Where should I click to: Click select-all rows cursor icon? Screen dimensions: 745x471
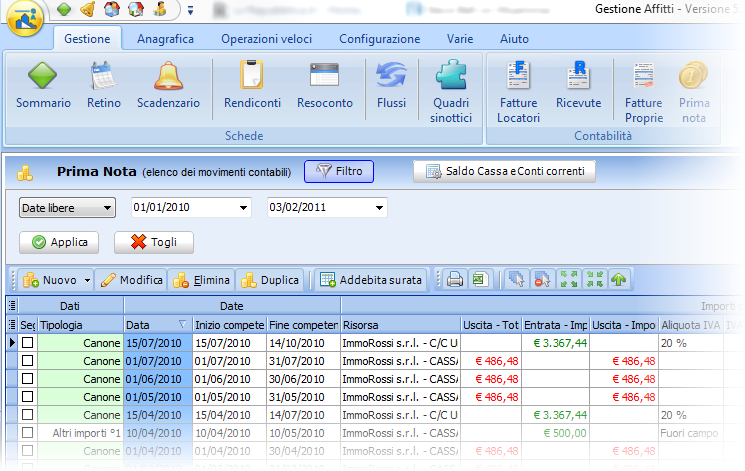[x=516, y=279]
